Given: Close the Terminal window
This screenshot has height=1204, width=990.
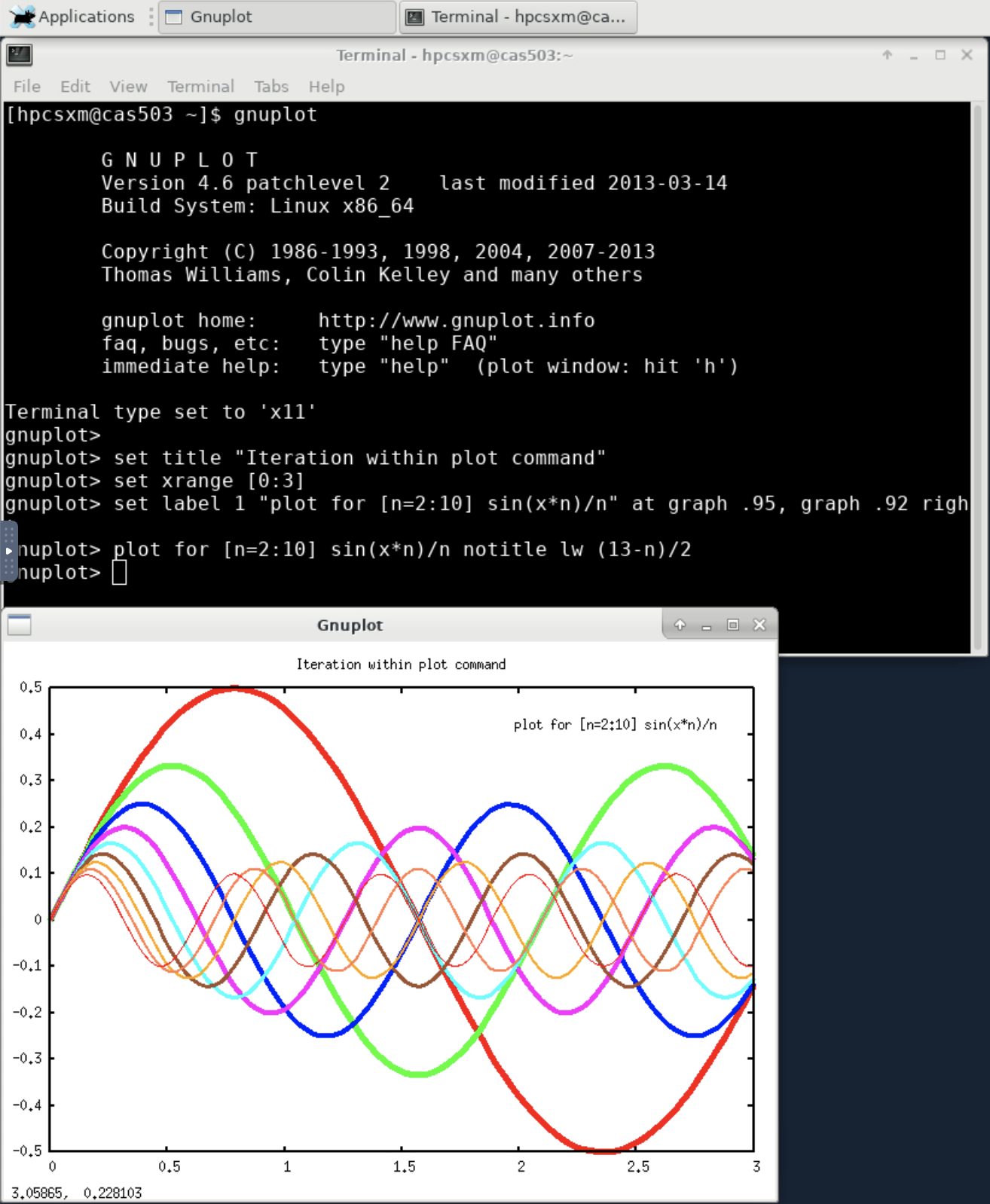Looking at the screenshot, I should point(967,55).
